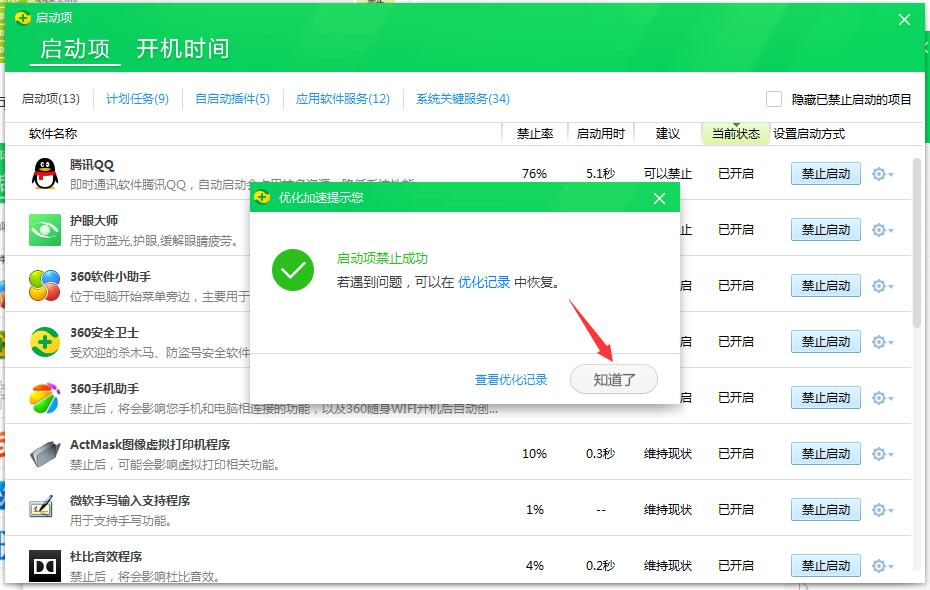The height and width of the screenshot is (590, 930).
Task: Click 启动项禁止成功 message text
Action: (x=383, y=259)
